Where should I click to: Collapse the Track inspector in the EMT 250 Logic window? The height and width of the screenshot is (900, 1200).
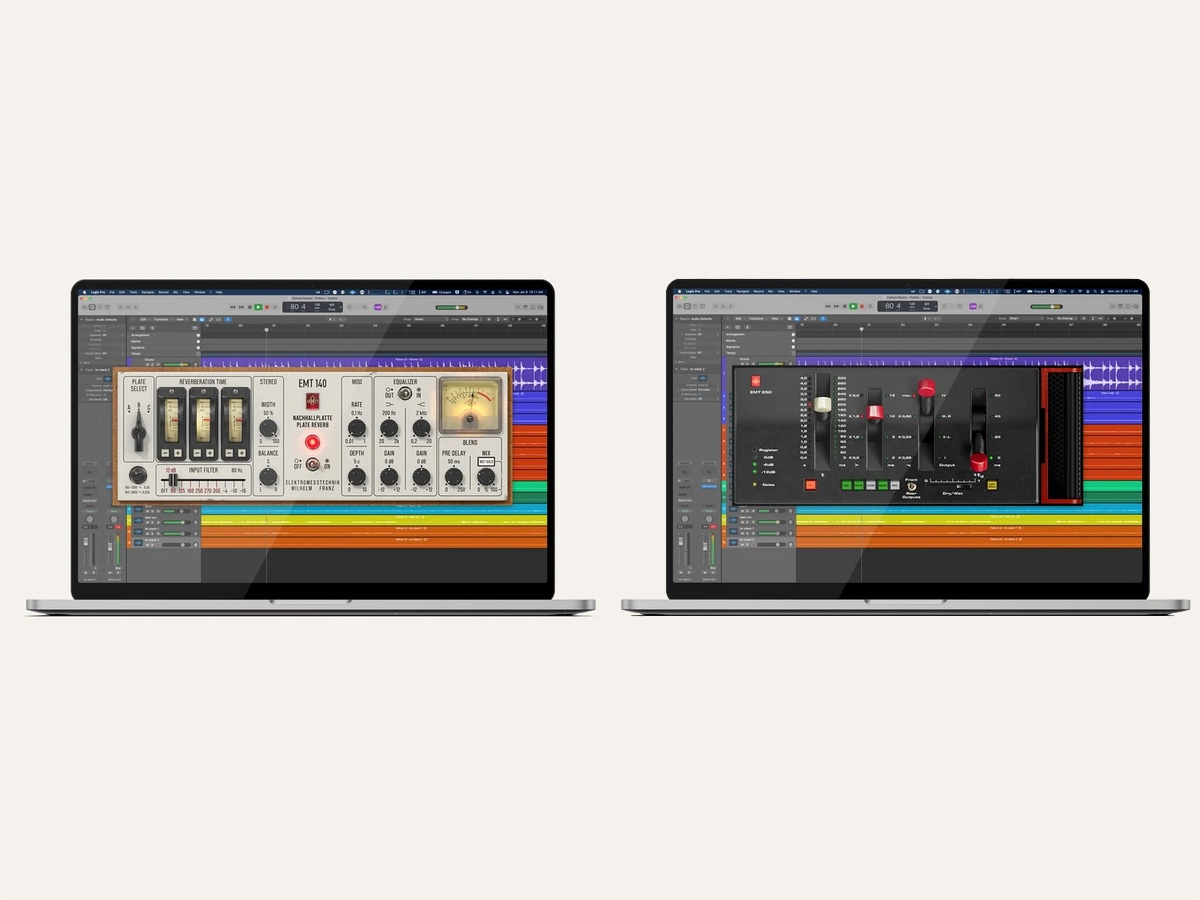pyautogui.click(x=675, y=369)
